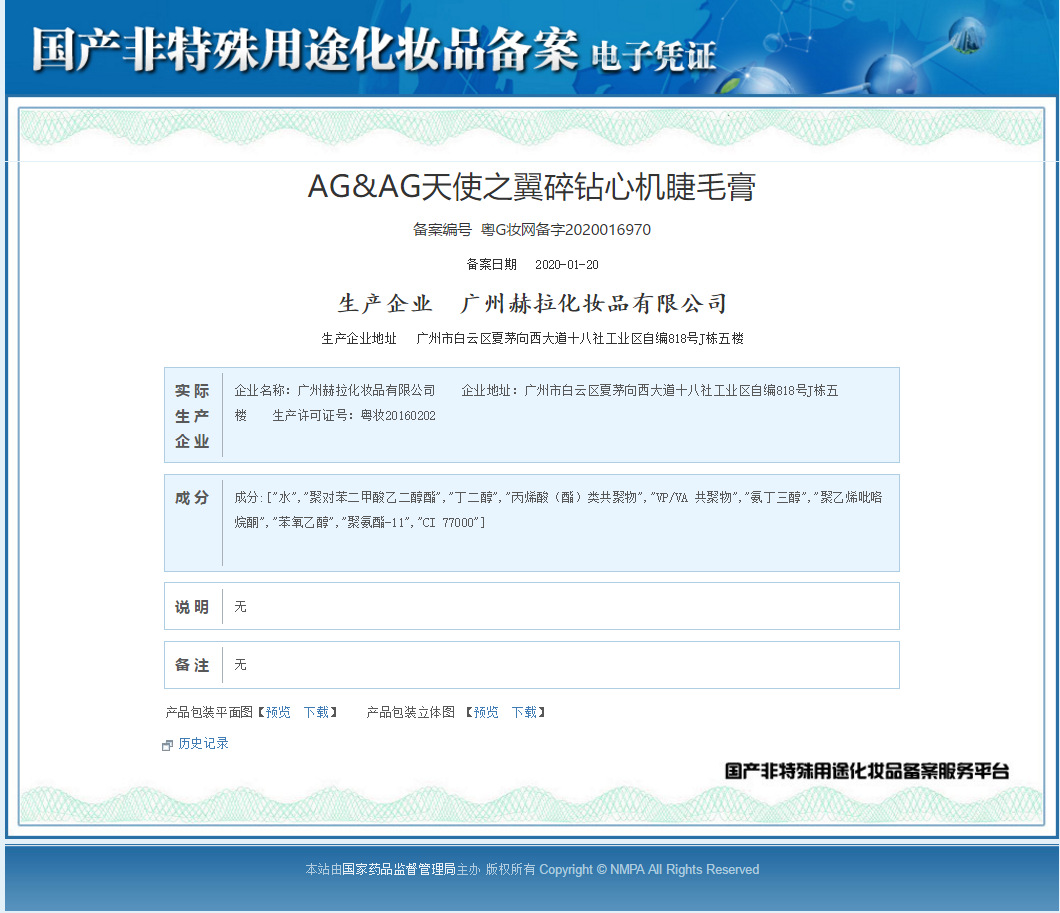The image size is (1060, 913).
Task: Click the 说明 field showing 无
Action: click(240, 607)
